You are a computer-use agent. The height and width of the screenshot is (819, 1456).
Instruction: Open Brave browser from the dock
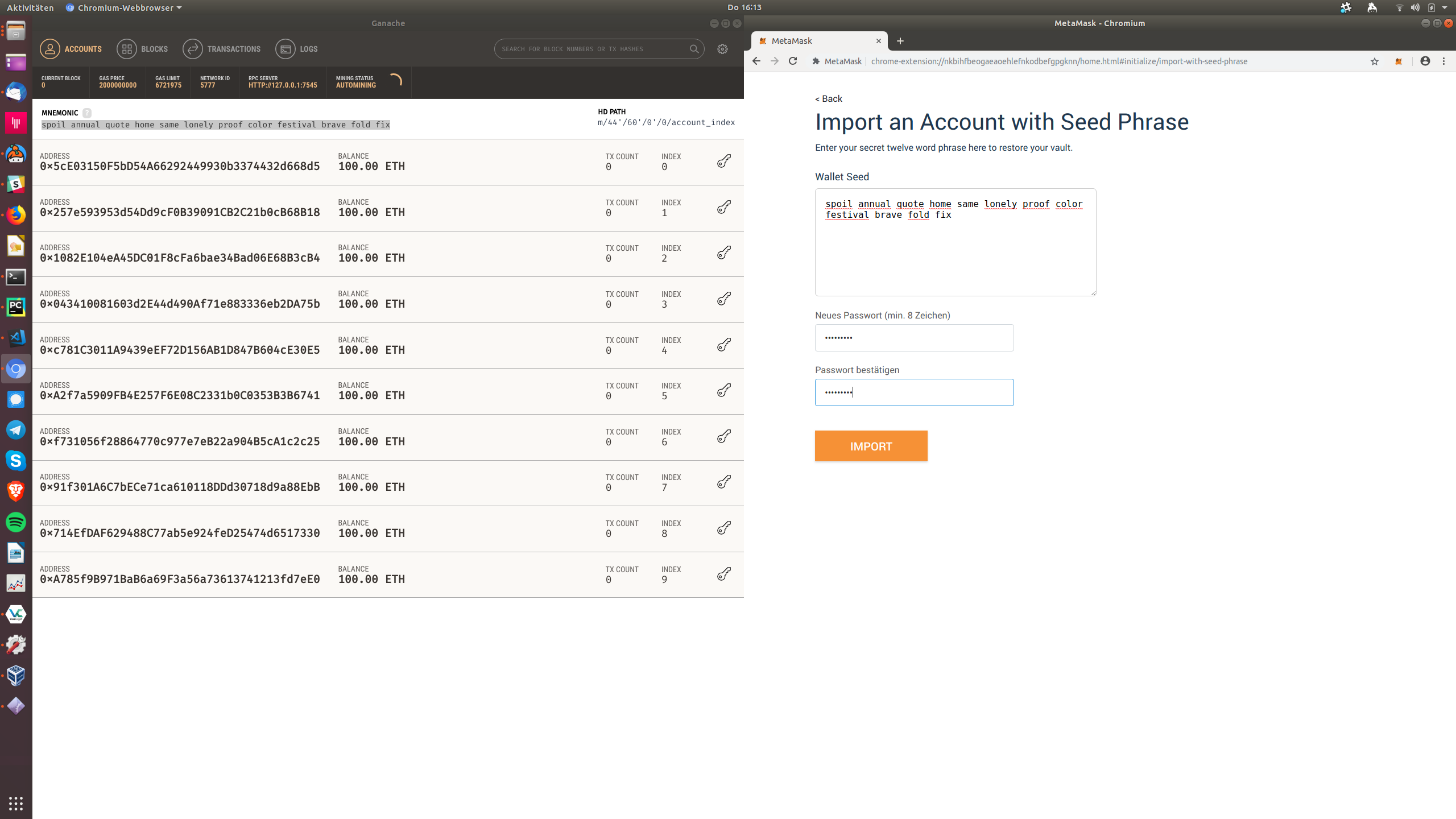pyautogui.click(x=16, y=491)
